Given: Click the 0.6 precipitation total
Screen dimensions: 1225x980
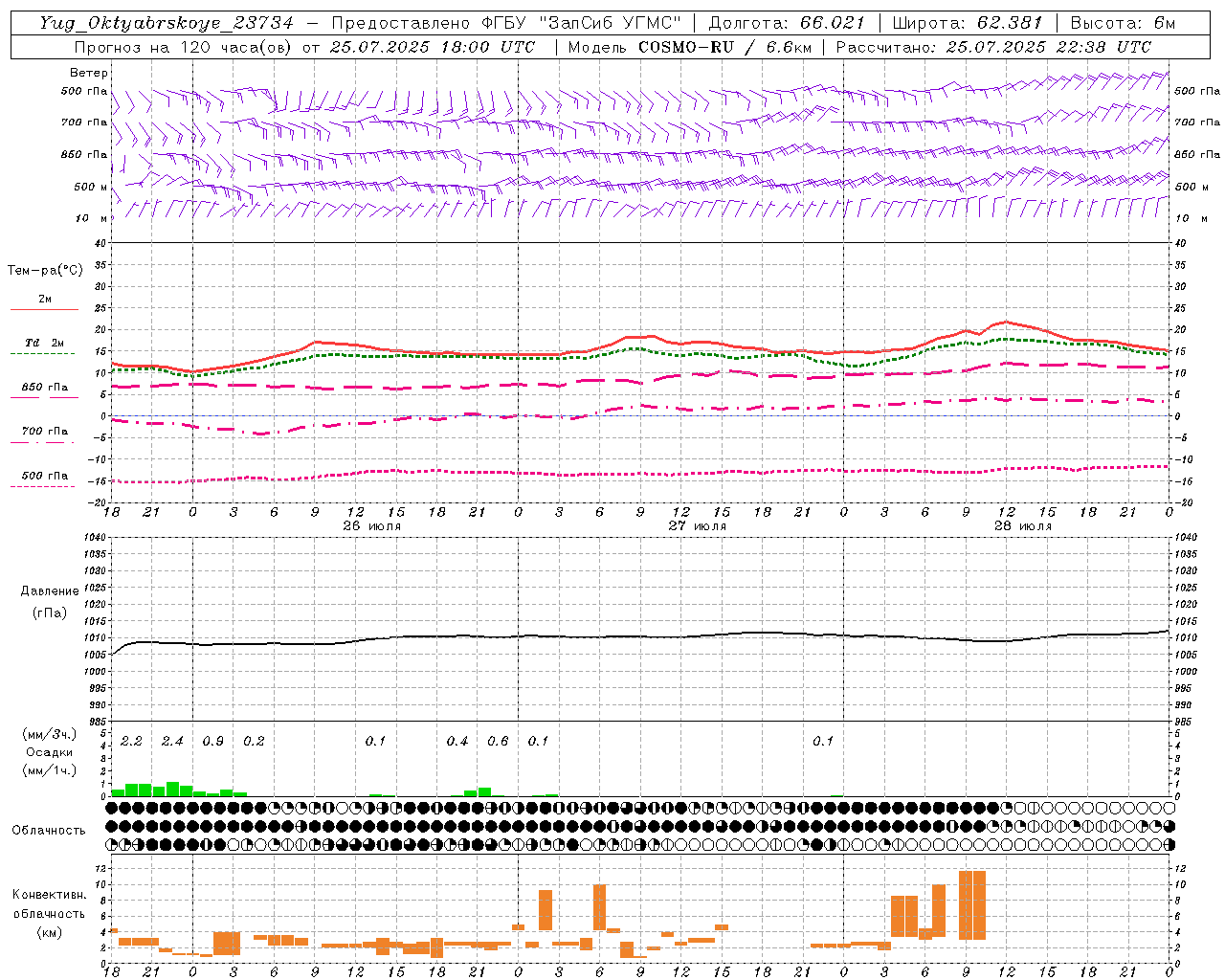Looking at the screenshot, I should click(x=498, y=742).
